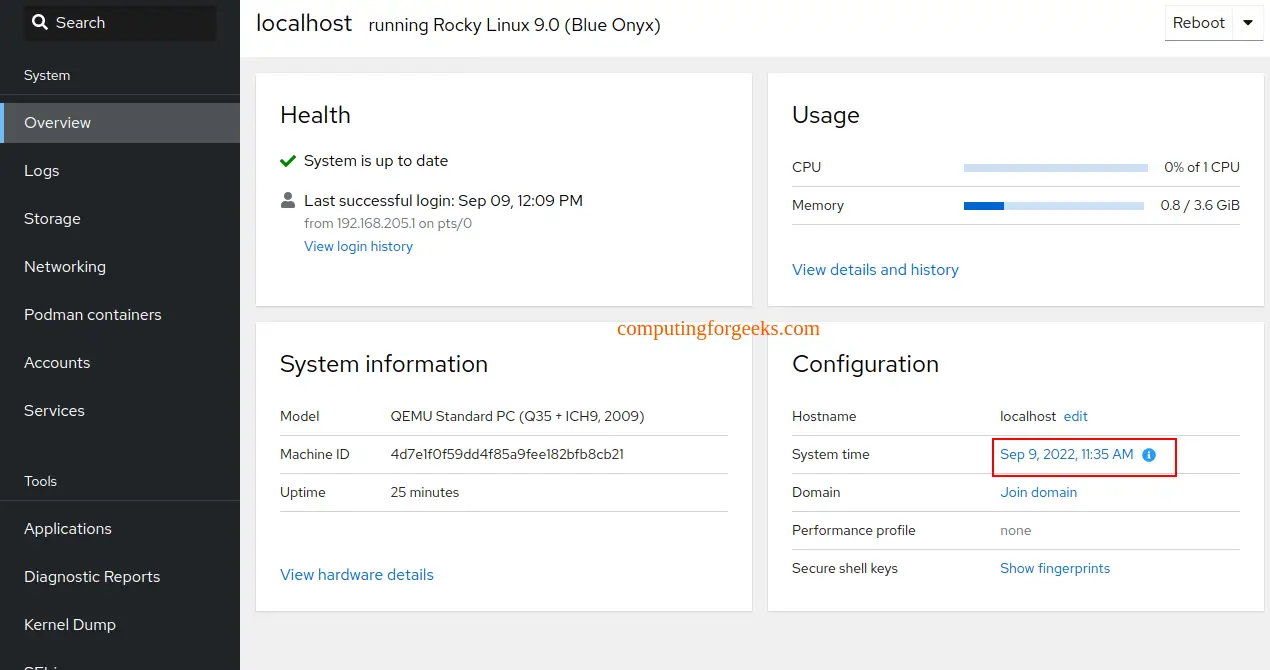Click the search magnifier icon in sidebar
The width and height of the screenshot is (1270, 670).
(41, 22)
